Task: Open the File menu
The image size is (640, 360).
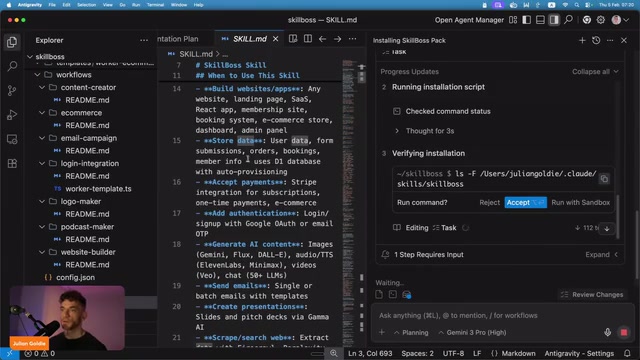Action: click(52, 5)
